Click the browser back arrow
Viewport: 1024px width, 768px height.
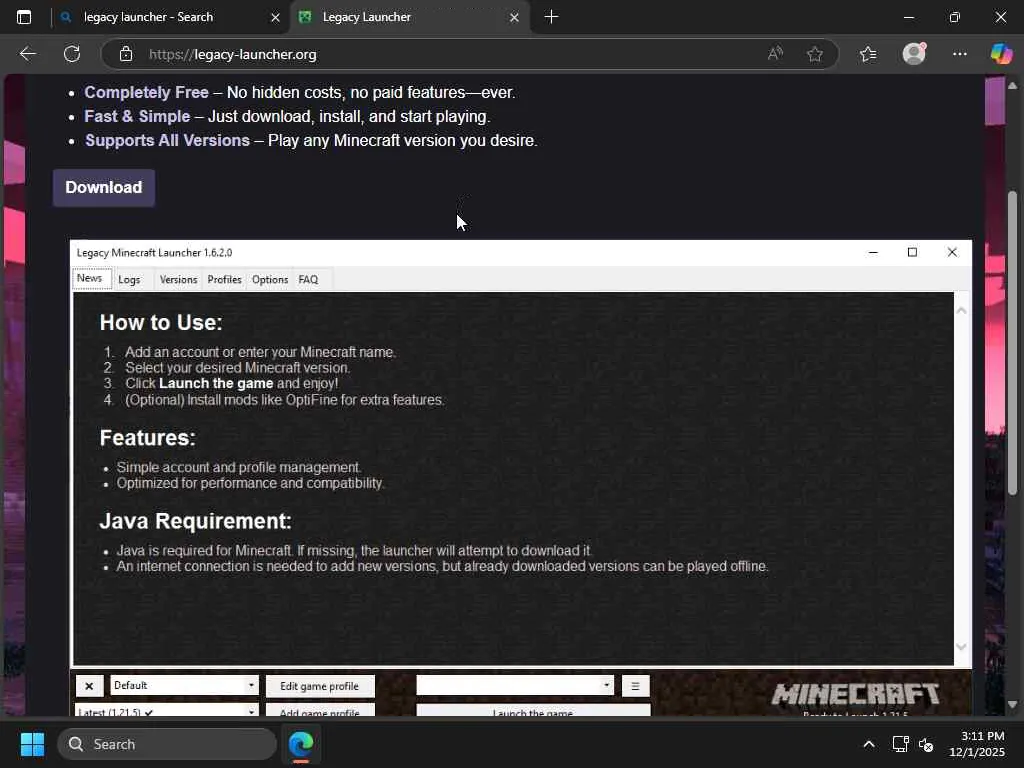tap(27, 54)
